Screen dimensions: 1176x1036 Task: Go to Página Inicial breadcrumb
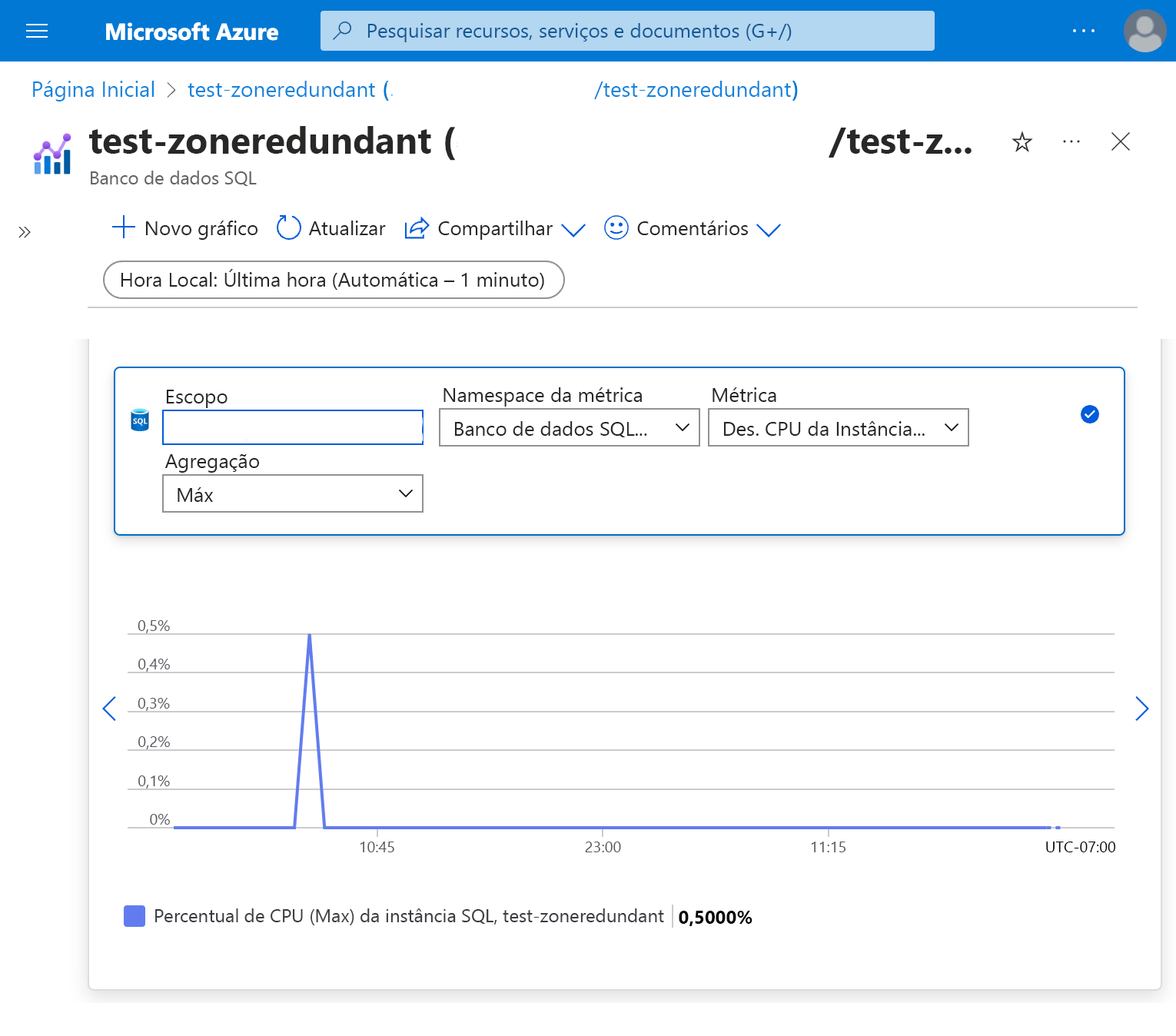coord(93,90)
